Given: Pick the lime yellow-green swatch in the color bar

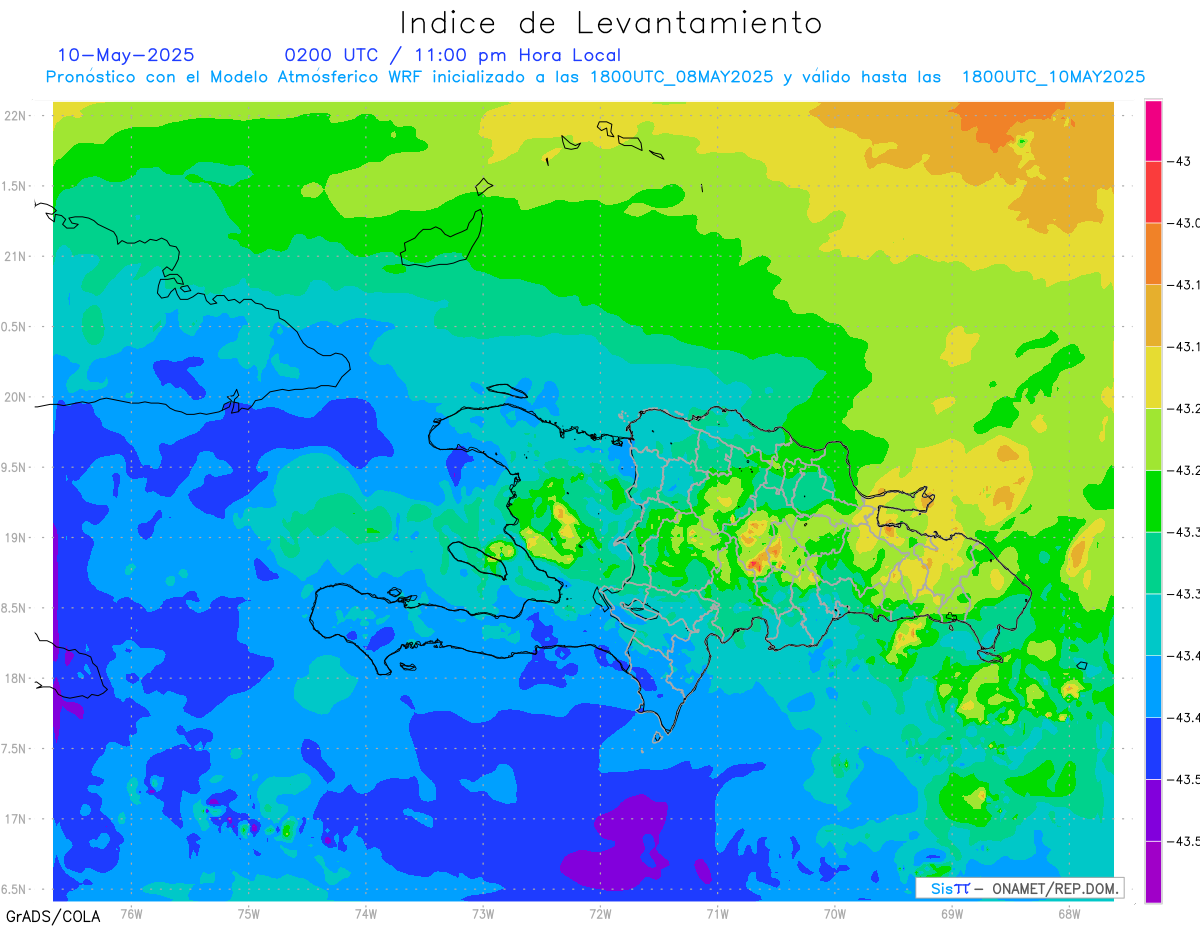Looking at the screenshot, I should tap(1153, 439).
